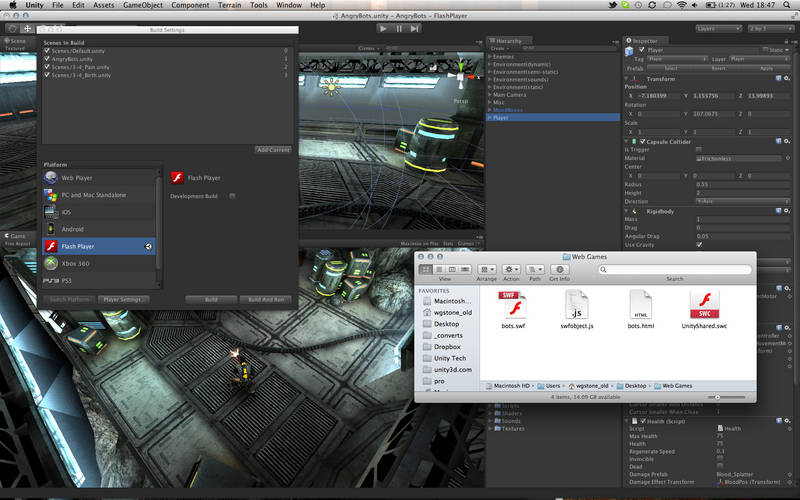
Task: Switch Finder to icon view
Action: point(426,269)
